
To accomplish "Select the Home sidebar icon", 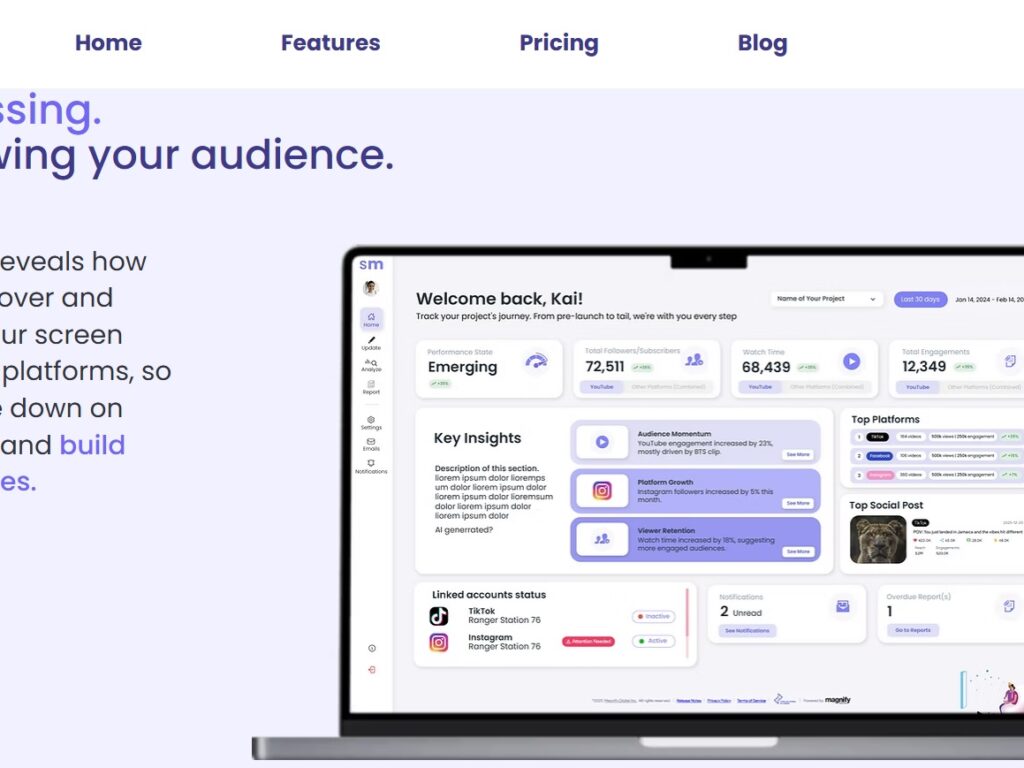I will pyautogui.click(x=371, y=319).
